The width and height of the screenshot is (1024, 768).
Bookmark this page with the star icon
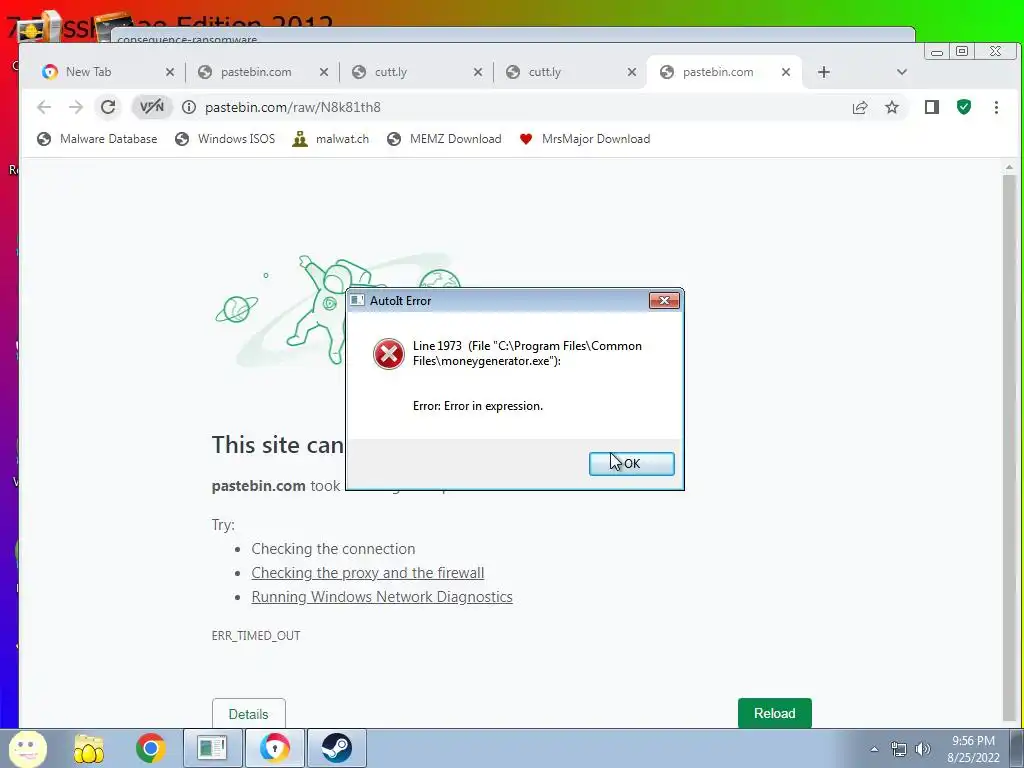pos(892,107)
